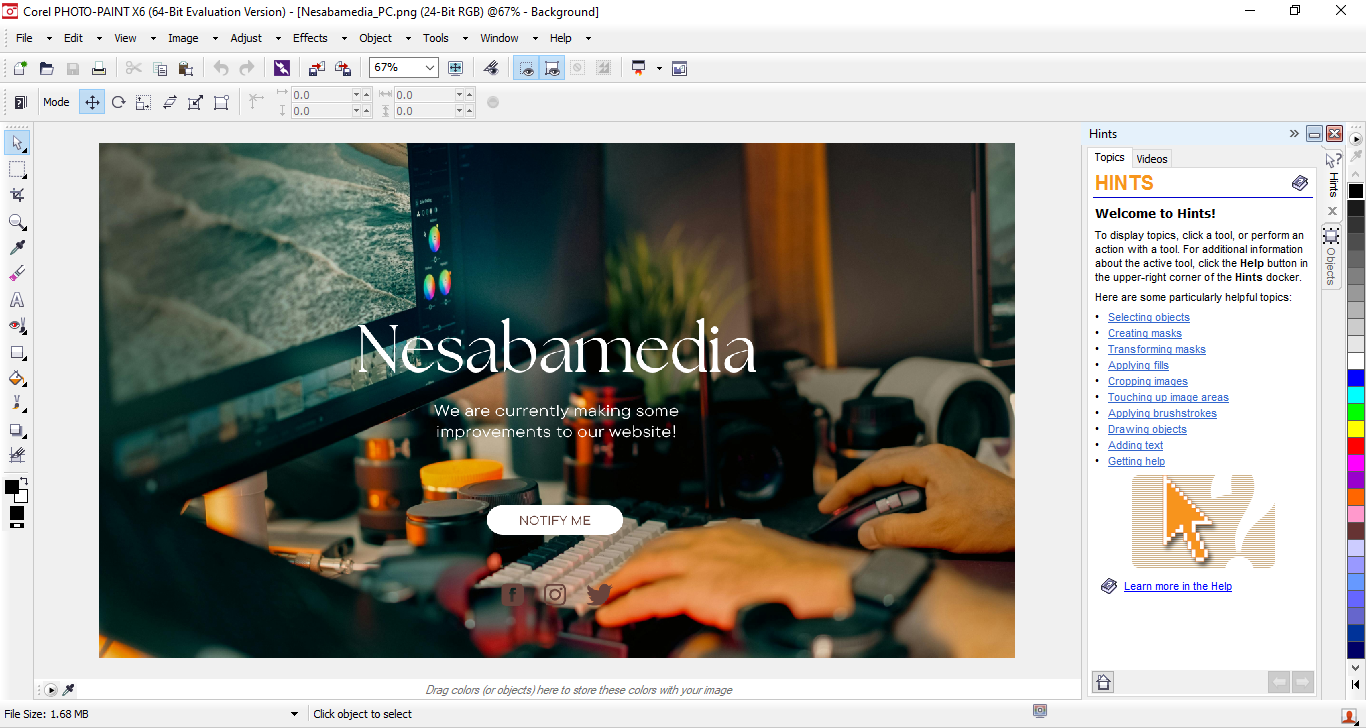
Task: Select the Fill bucket tool
Action: click(17, 378)
